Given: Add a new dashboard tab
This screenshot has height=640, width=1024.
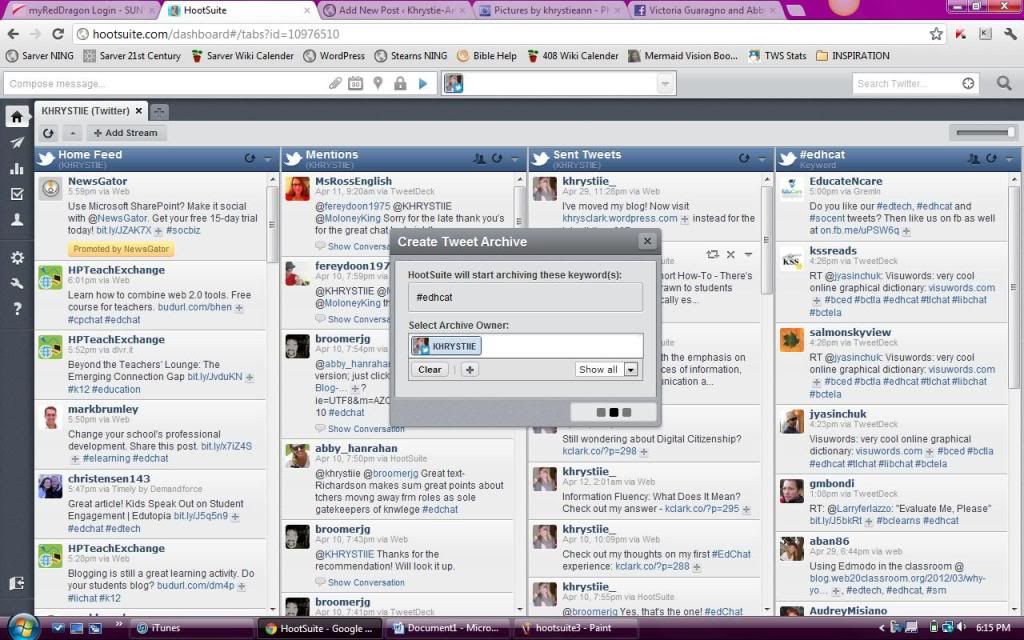Looking at the screenshot, I should (x=159, y=112).
